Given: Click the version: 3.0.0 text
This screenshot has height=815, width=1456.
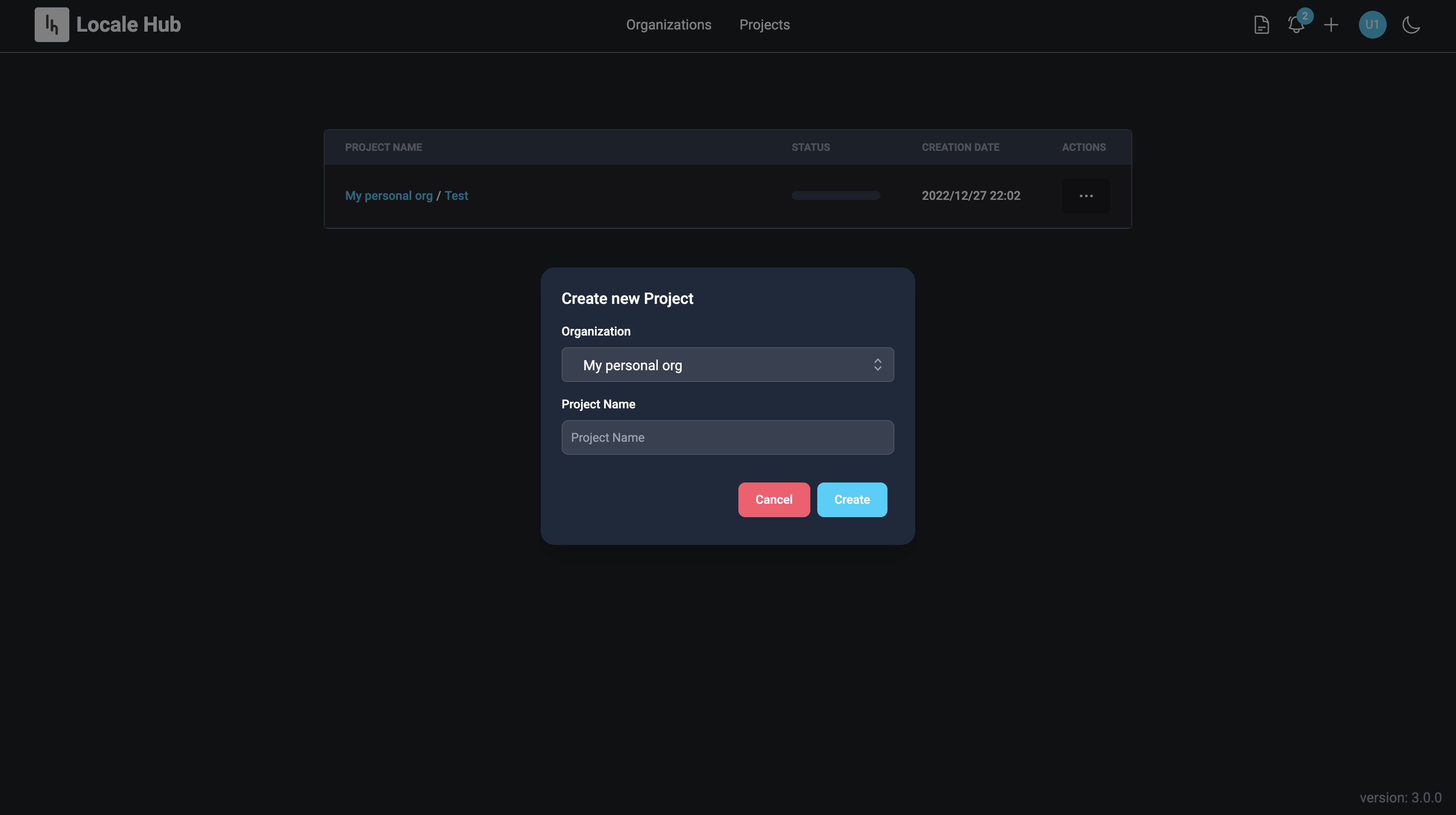Looking at the screenshot, I should (x=1400, y=798).
